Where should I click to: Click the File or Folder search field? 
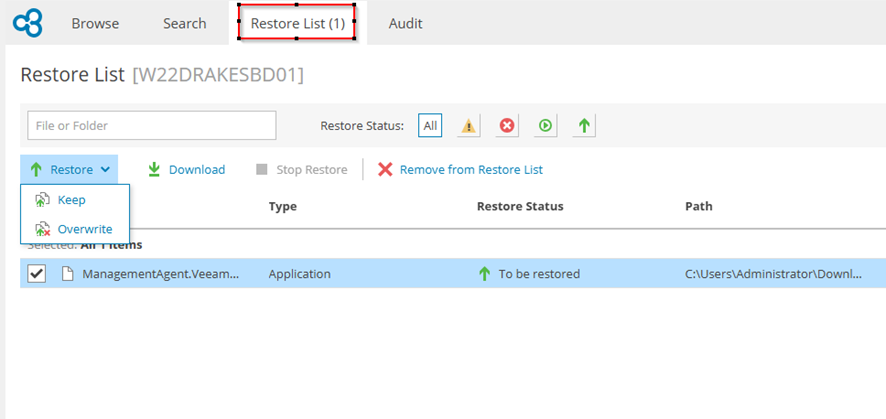click(x=151, y=126)
